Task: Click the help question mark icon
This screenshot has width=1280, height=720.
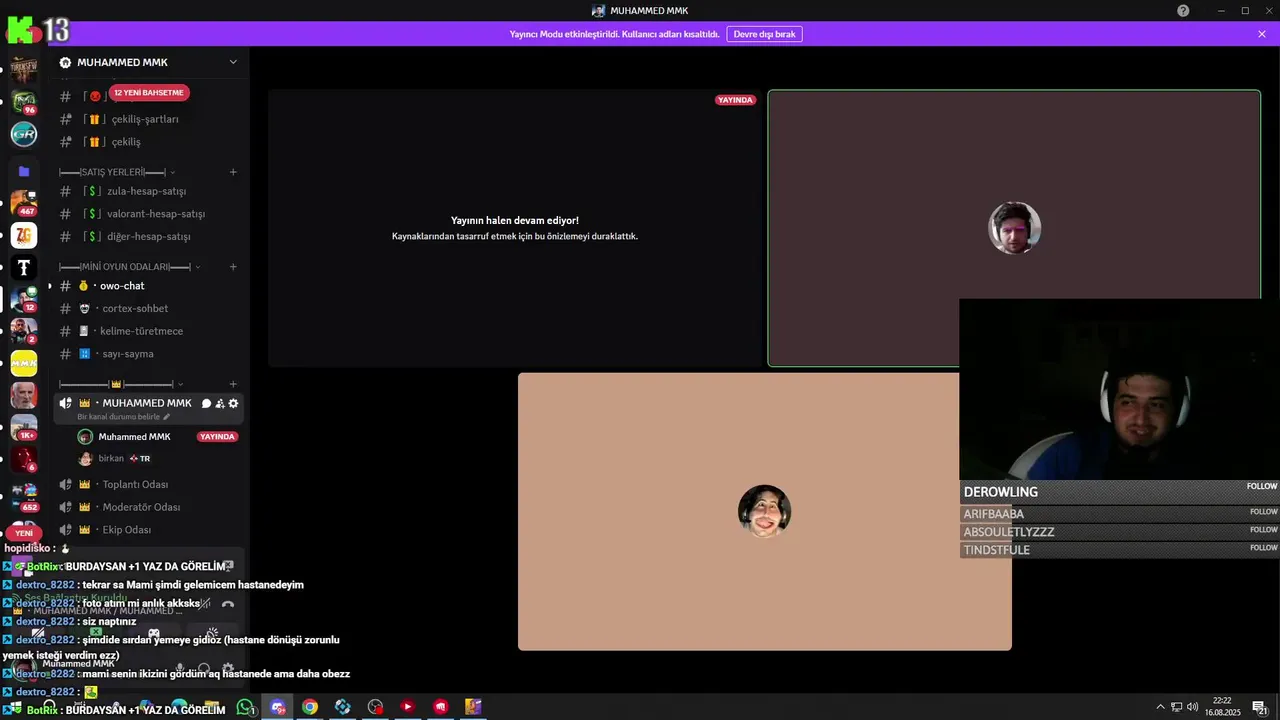Action: [x=1183, y=10]
